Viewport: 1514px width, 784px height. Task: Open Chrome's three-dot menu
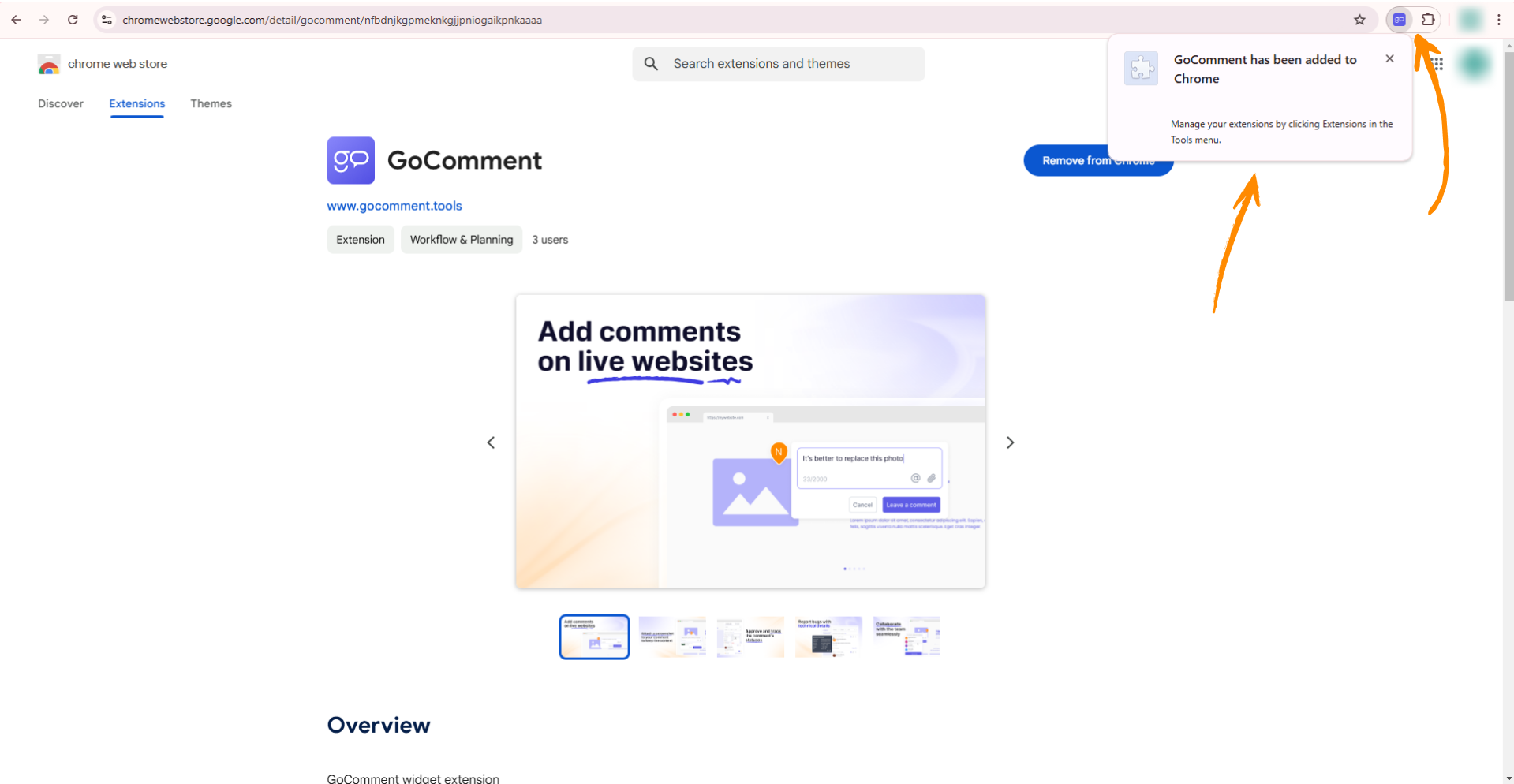[x=1498, y=20]
